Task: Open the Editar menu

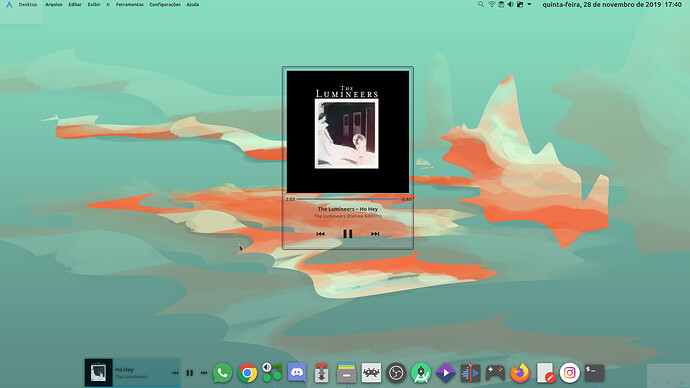Action: [75, 4]
